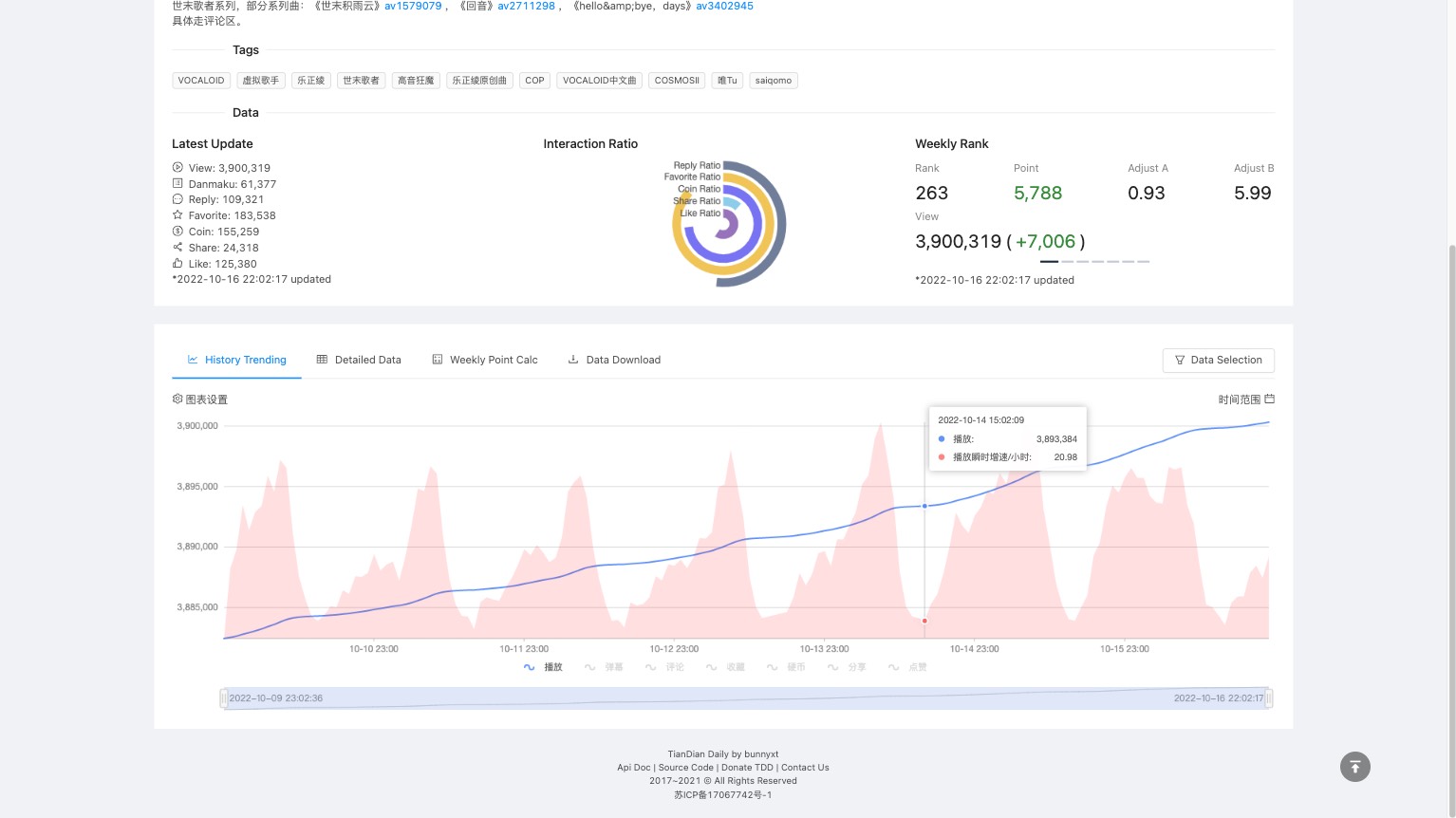Click the right handle of the time range slider
This screenshot has width=1456, height=818.
tap(1269, 698)
